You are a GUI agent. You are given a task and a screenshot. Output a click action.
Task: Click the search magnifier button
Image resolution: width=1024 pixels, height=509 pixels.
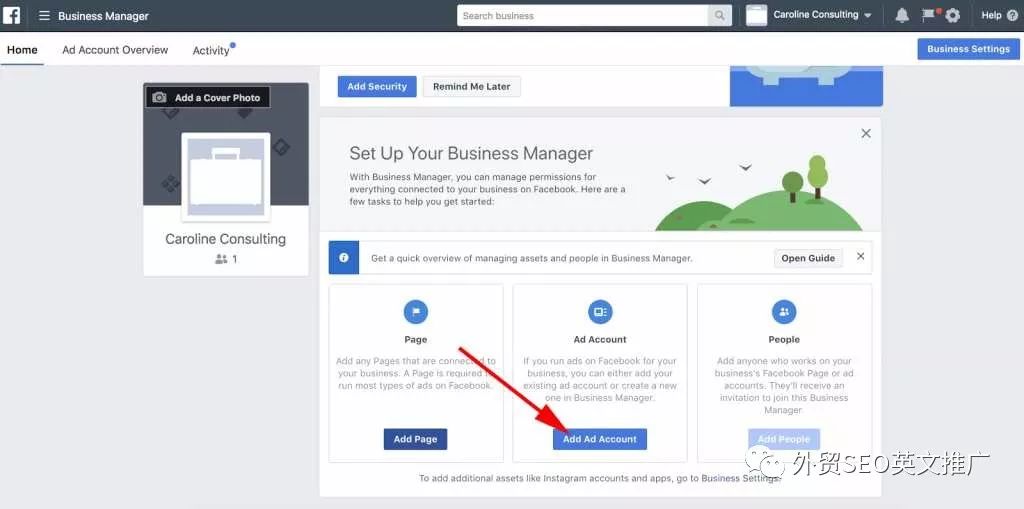(719, 16)
